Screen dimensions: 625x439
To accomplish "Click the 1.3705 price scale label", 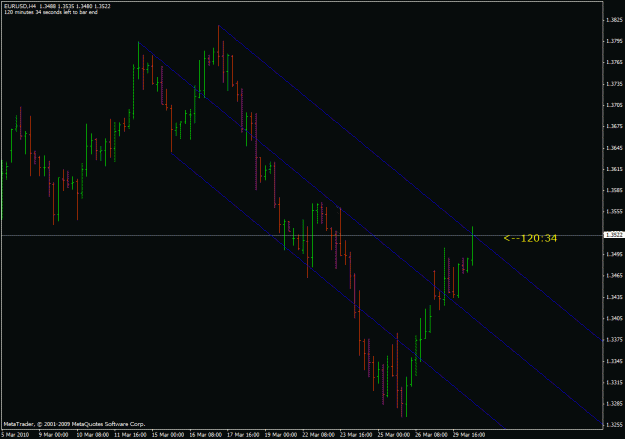I will [614, 105].
